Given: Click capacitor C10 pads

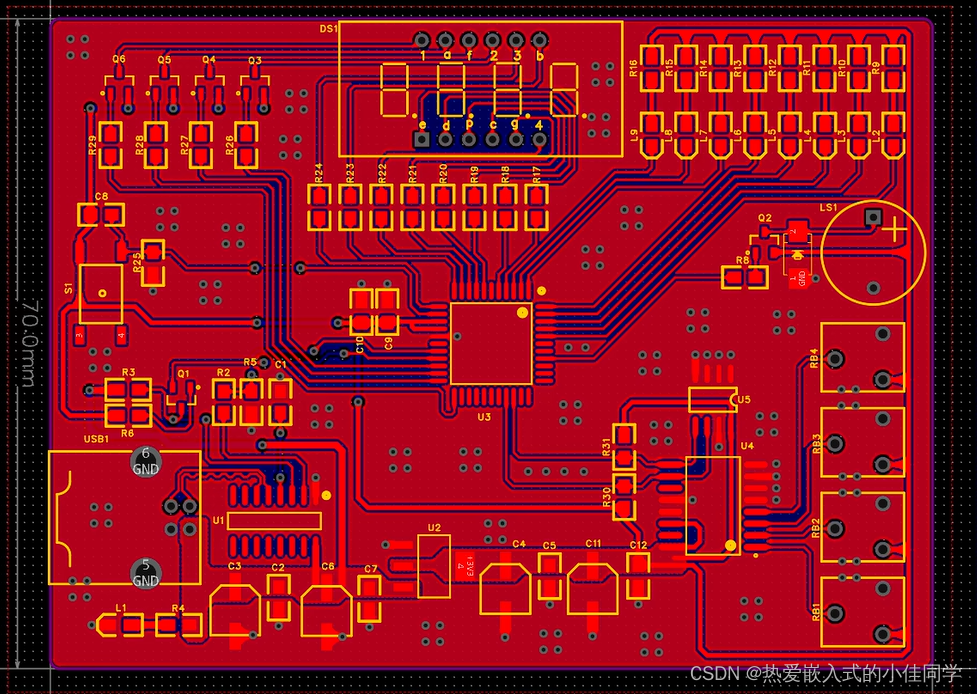Looking at the screenshot, I should coord(361,312).
